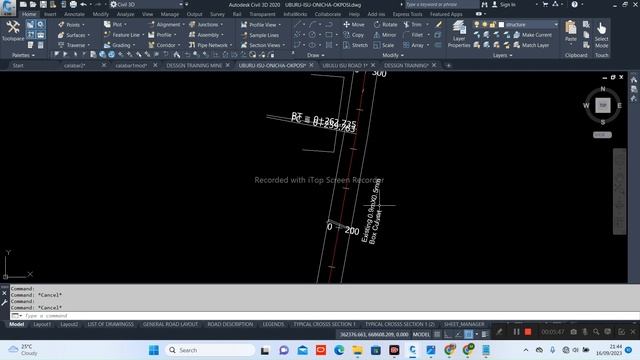
Task: Click the Rotate tool
Action: pyautogui.click(x=385, y=24)
